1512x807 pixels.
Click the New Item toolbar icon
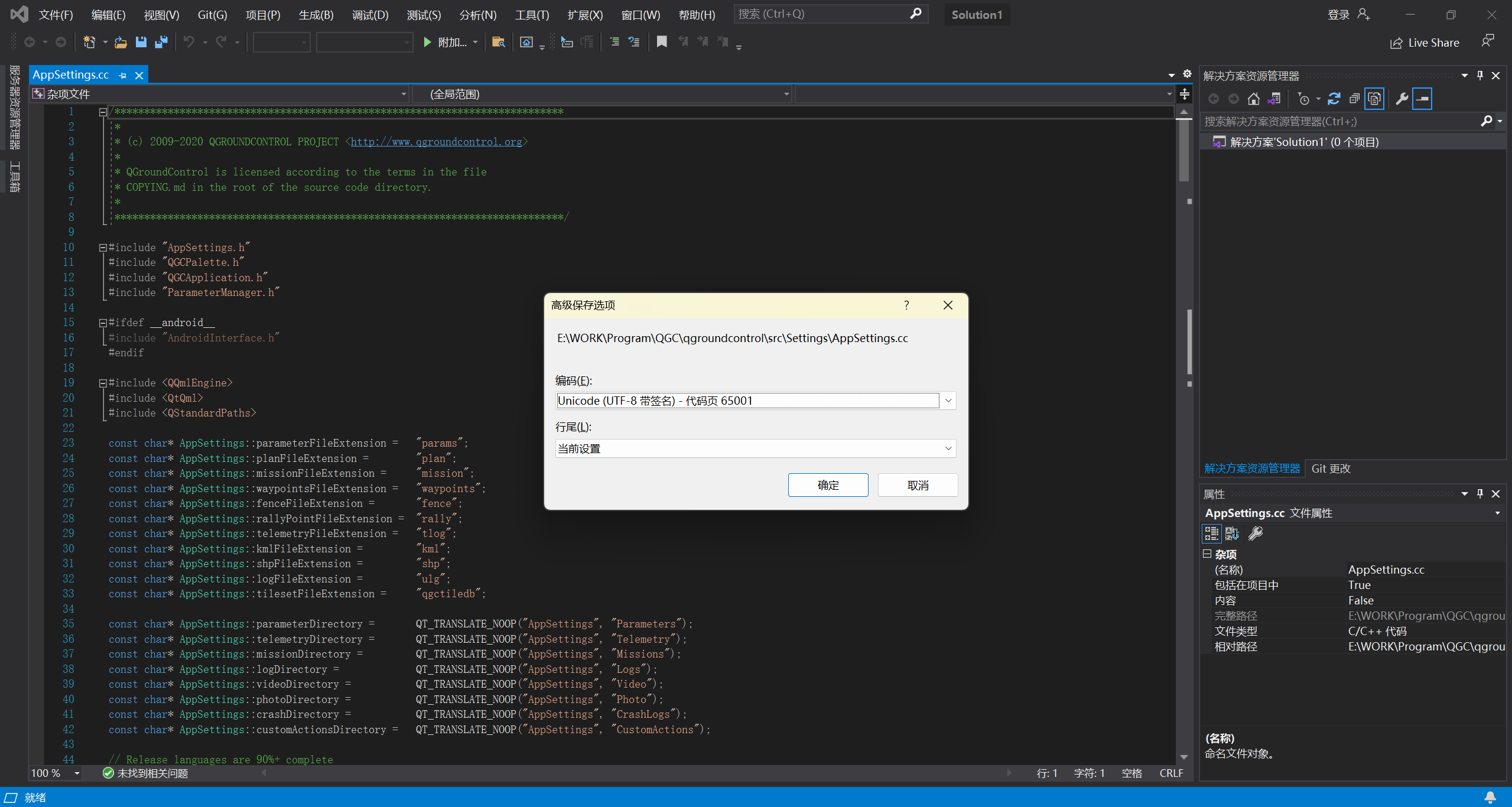[89, 42]
